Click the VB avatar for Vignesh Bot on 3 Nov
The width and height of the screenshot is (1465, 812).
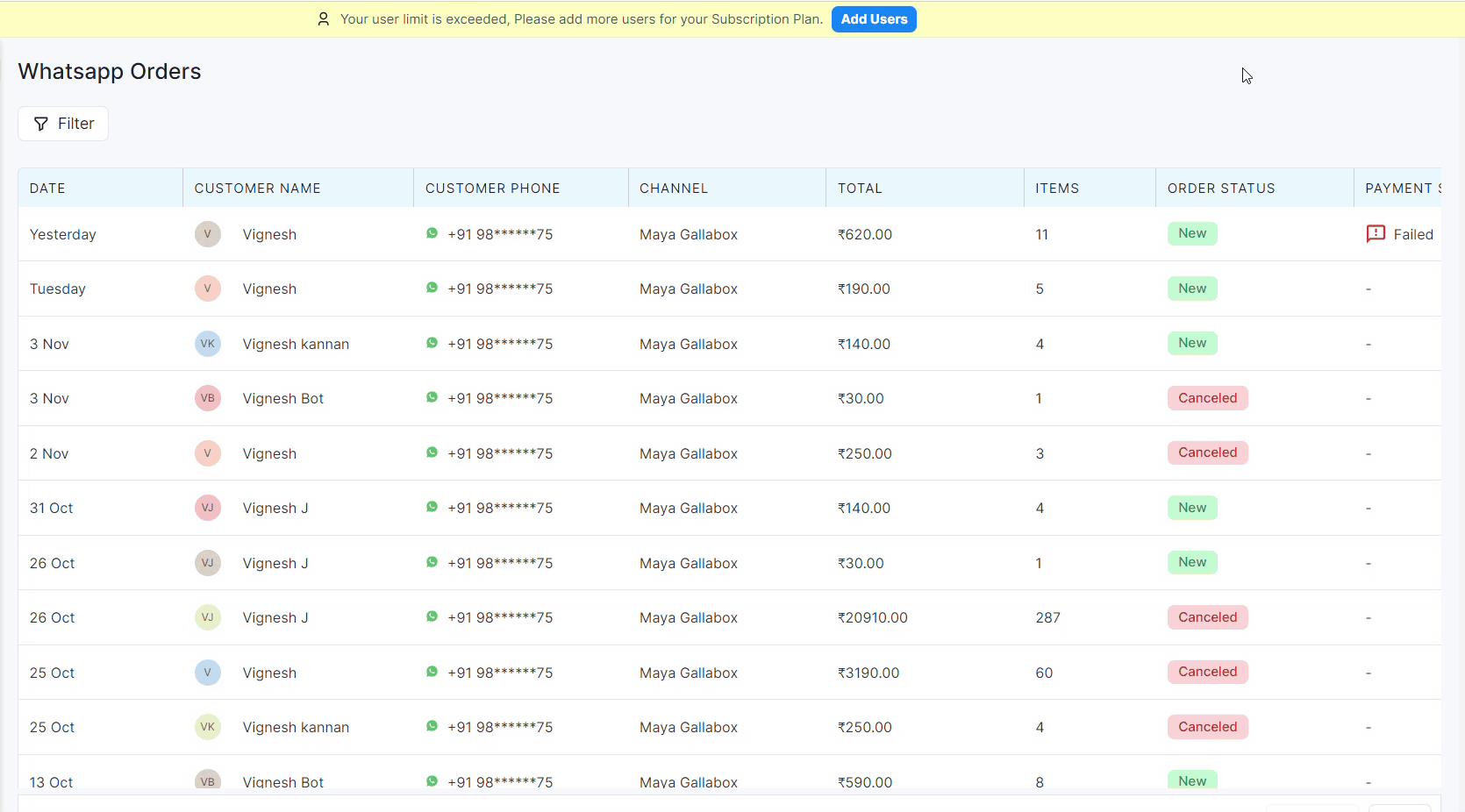pyautogui.click(x=207, y=398)
